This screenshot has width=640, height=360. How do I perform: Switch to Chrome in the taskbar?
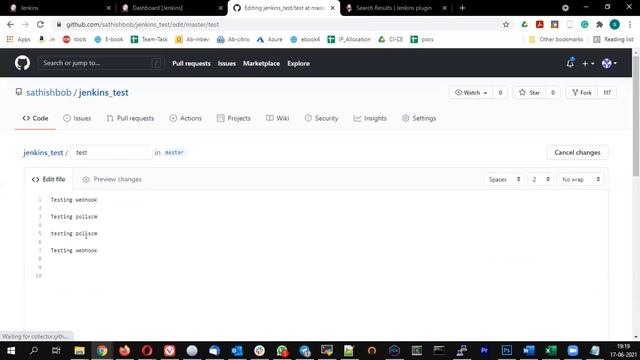[x=102, y=350]
